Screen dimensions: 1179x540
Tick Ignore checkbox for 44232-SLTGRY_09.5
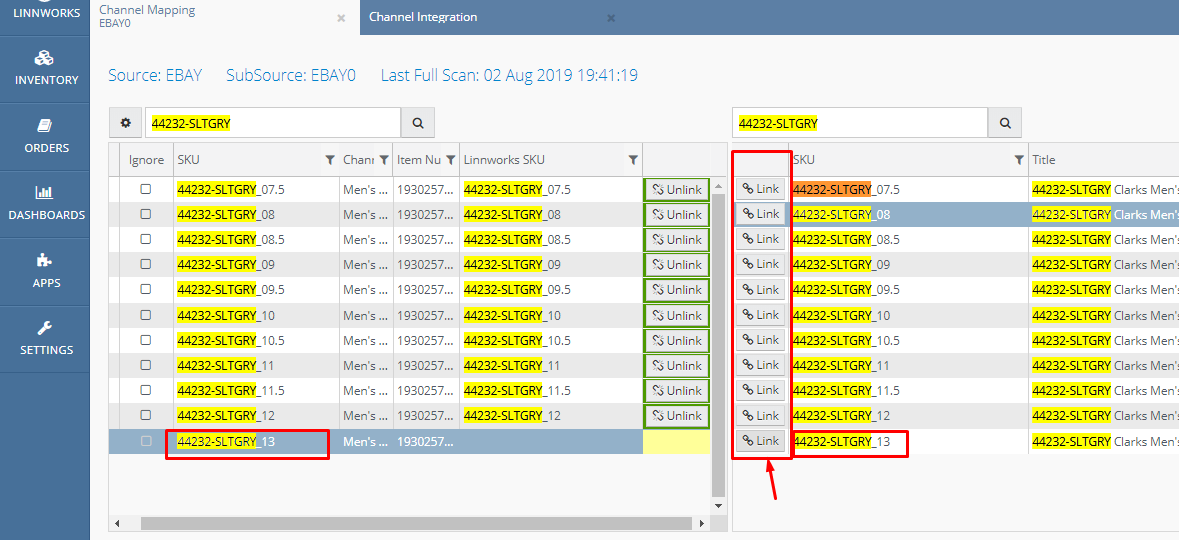(146, 290)
